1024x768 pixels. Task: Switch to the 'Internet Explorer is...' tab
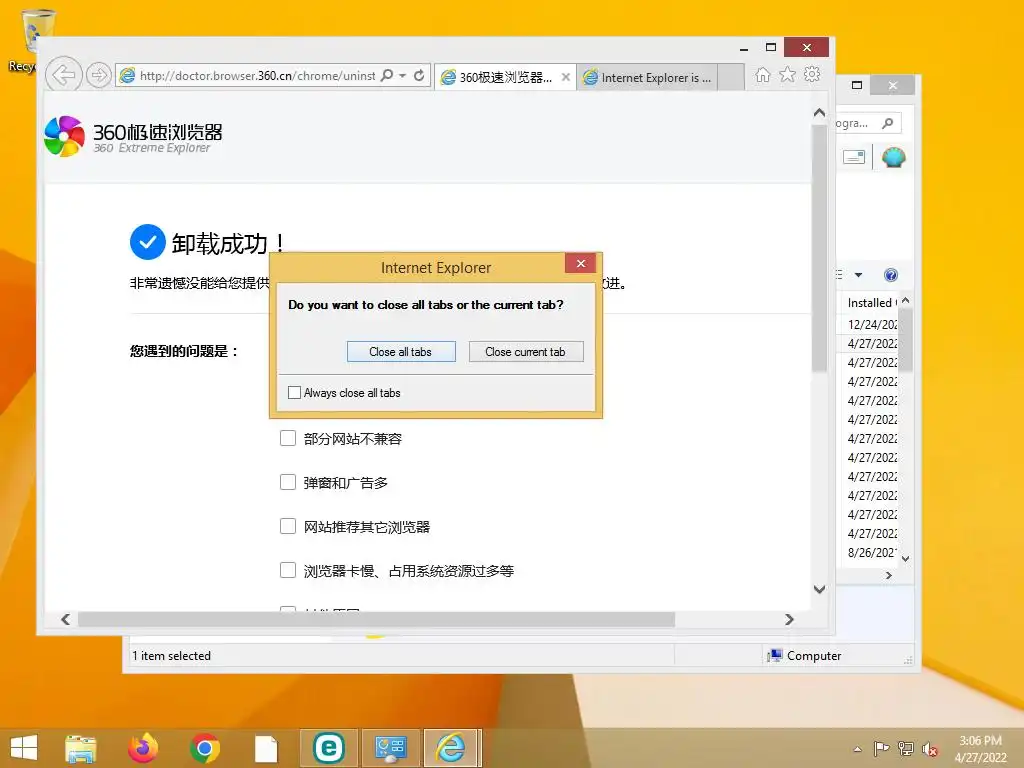(x=648, y=77)
